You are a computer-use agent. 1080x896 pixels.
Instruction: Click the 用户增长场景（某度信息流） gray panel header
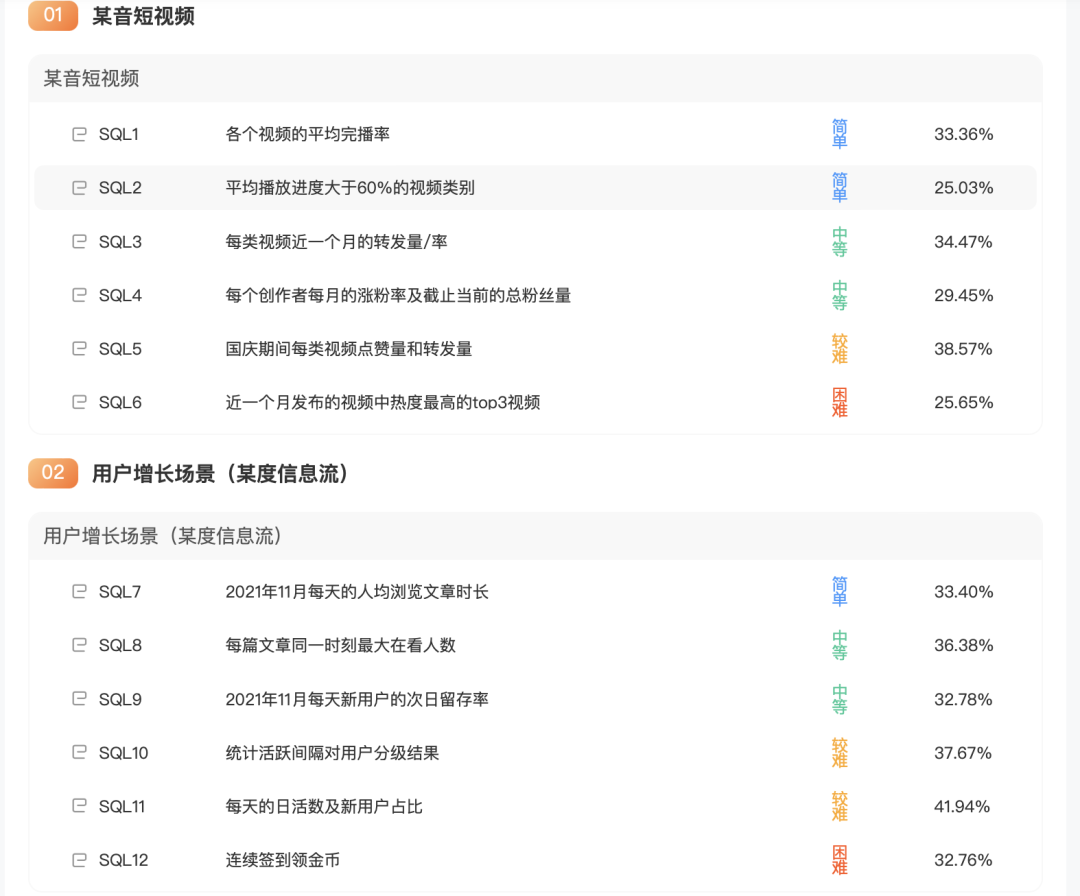click(x=535, y=536)
